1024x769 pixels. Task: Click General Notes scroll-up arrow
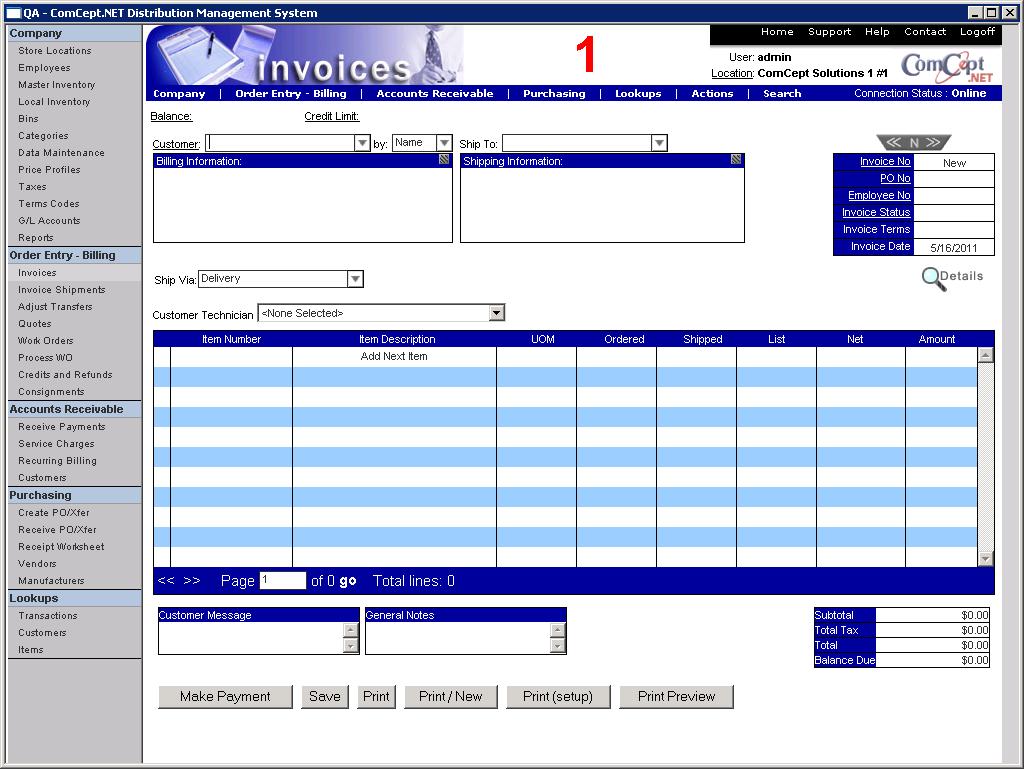[557, 630]
